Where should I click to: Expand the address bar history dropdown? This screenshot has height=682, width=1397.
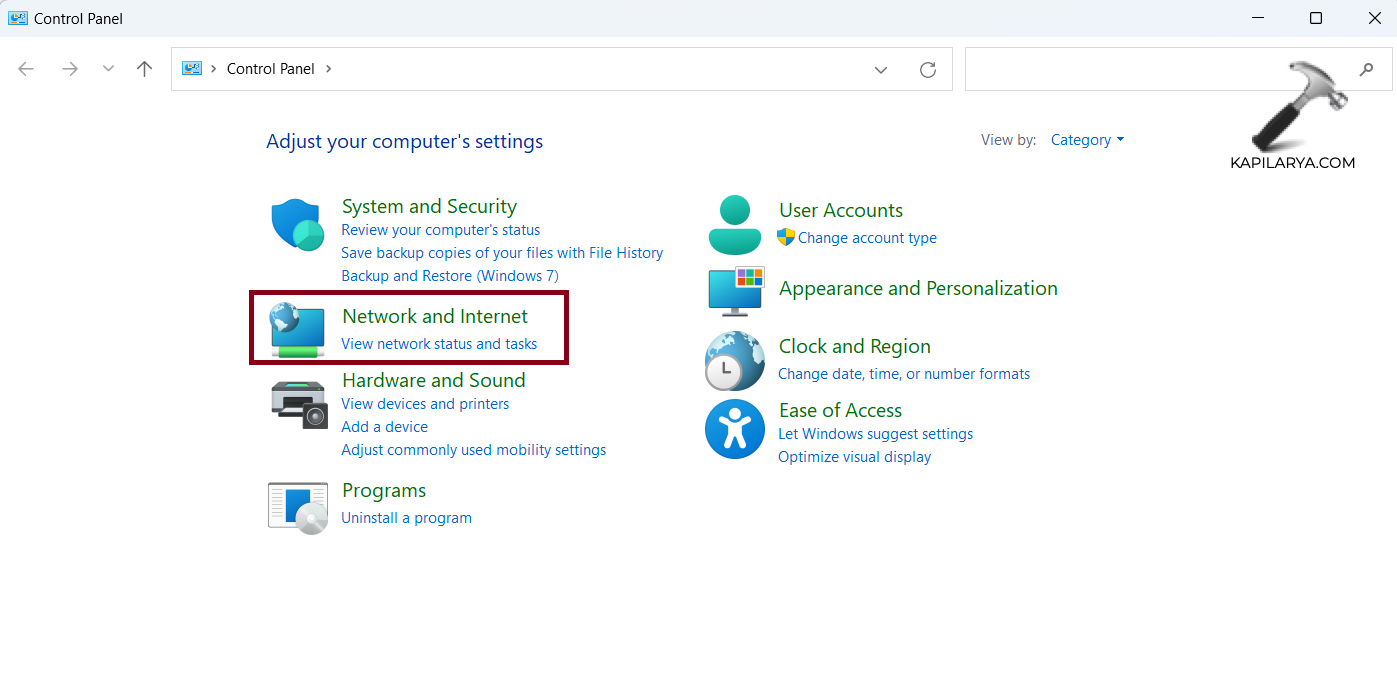pos(881,69)
